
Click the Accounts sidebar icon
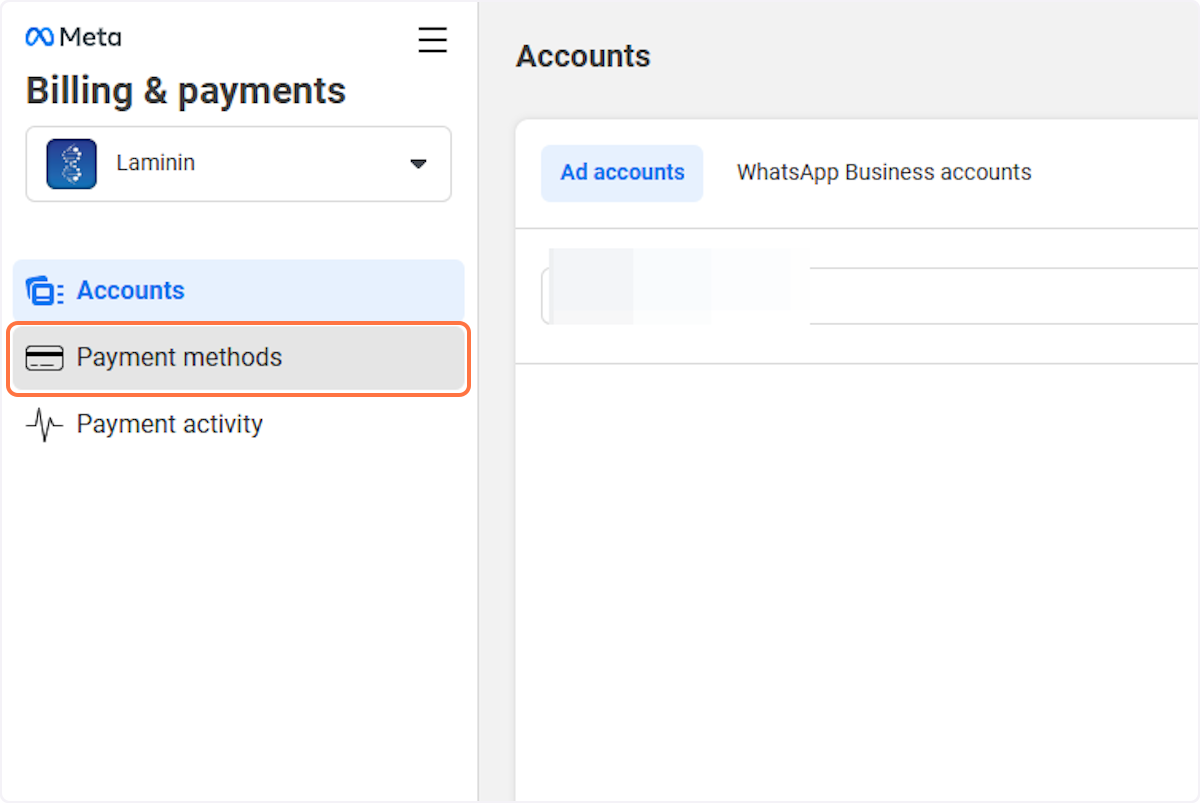click(x=45, y=291)
